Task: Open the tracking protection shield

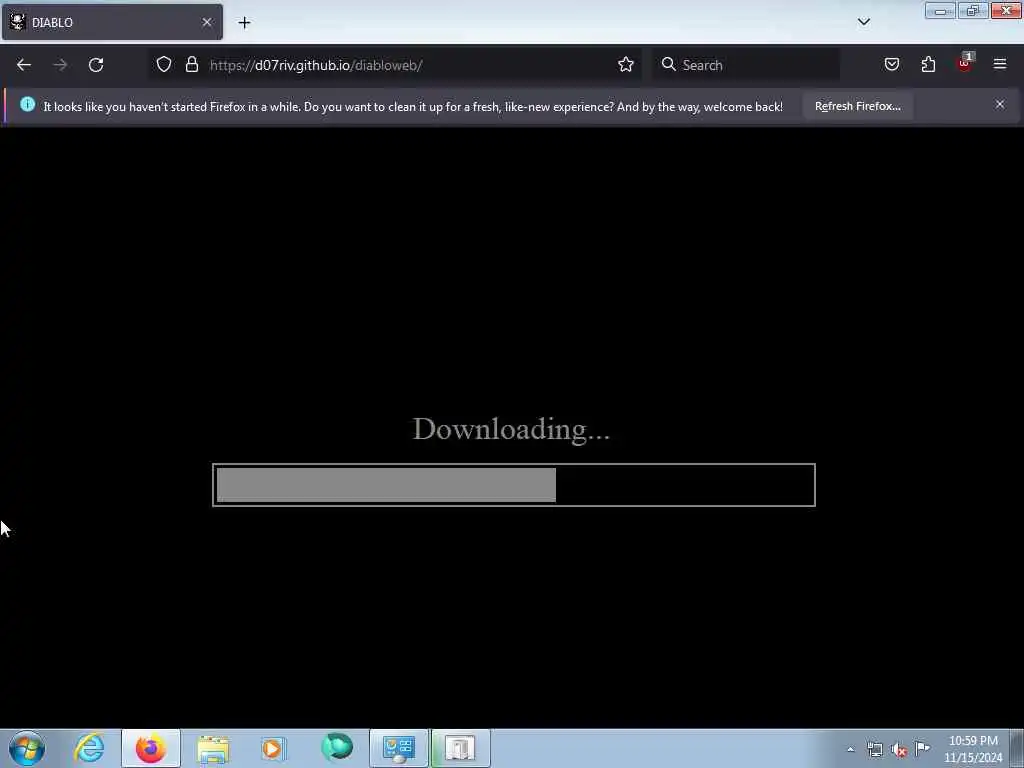Action: (164, 65)
